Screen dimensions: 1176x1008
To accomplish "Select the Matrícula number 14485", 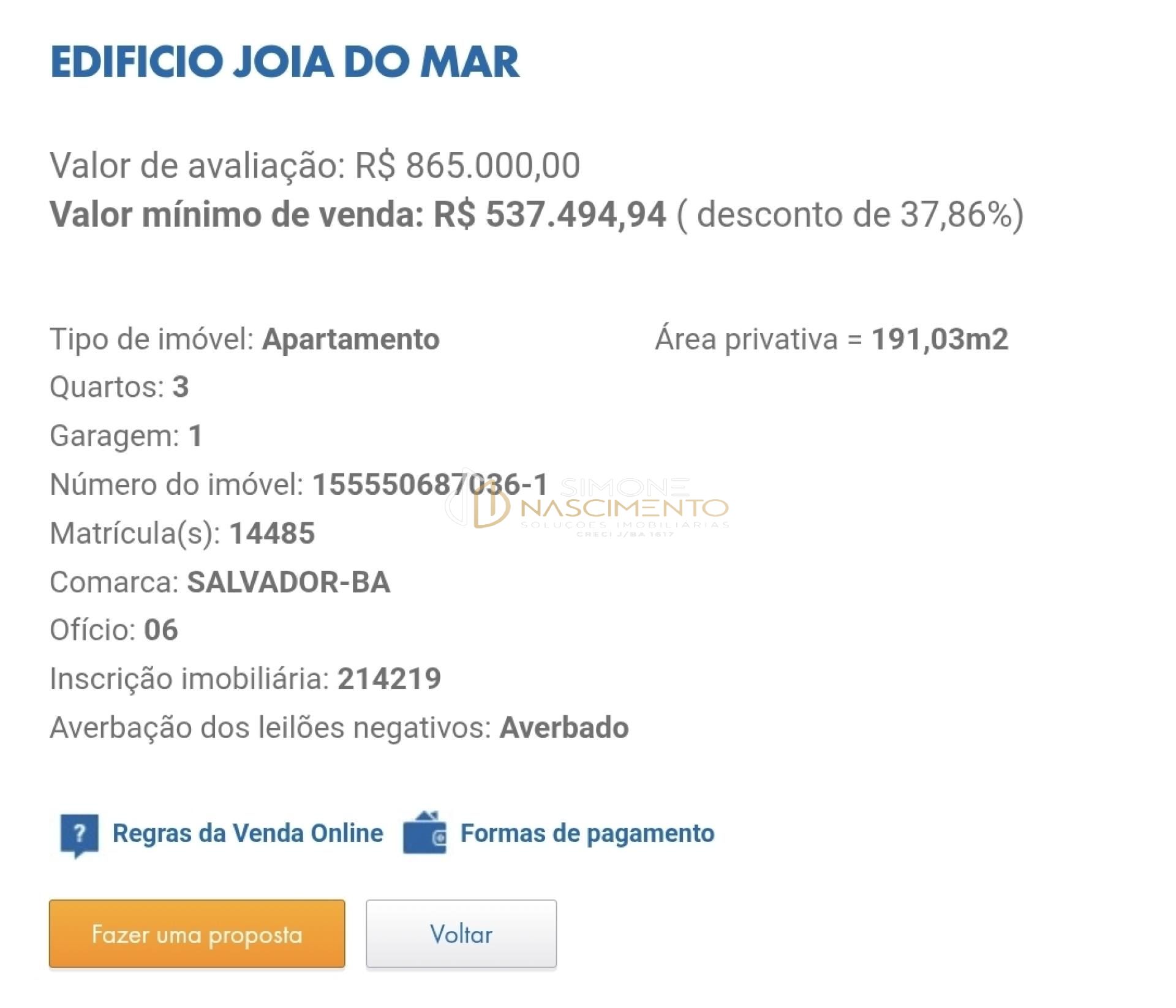I will [273, 534].
